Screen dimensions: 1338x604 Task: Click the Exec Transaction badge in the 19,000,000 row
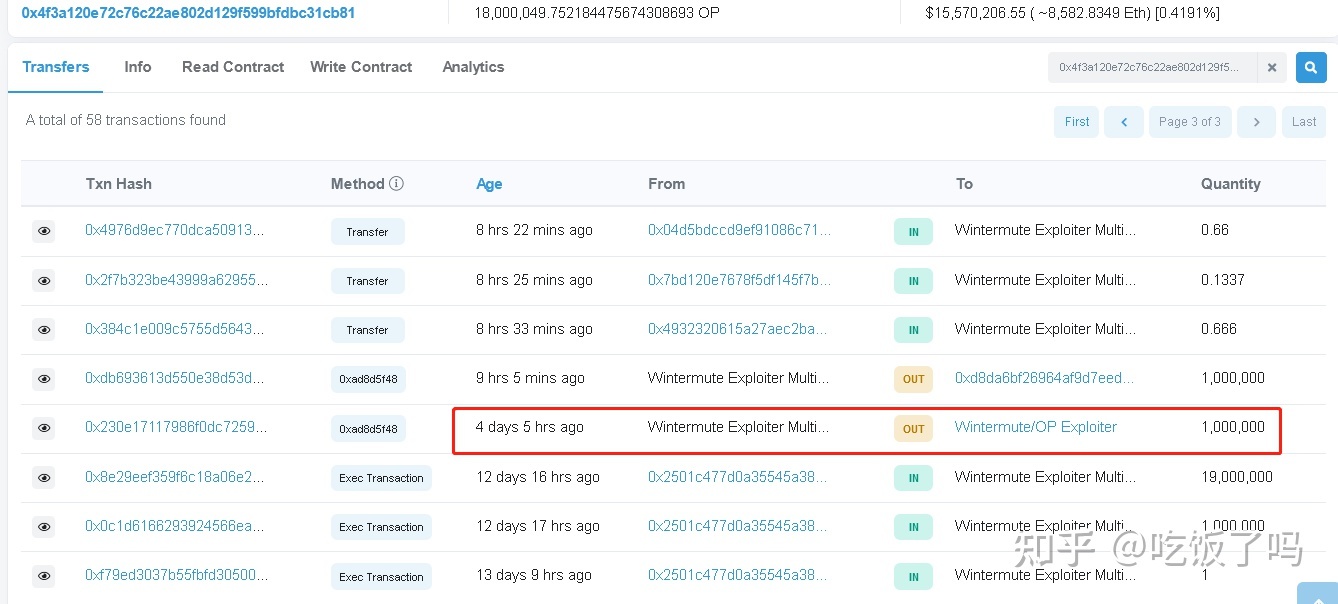[x=381, y=478]
